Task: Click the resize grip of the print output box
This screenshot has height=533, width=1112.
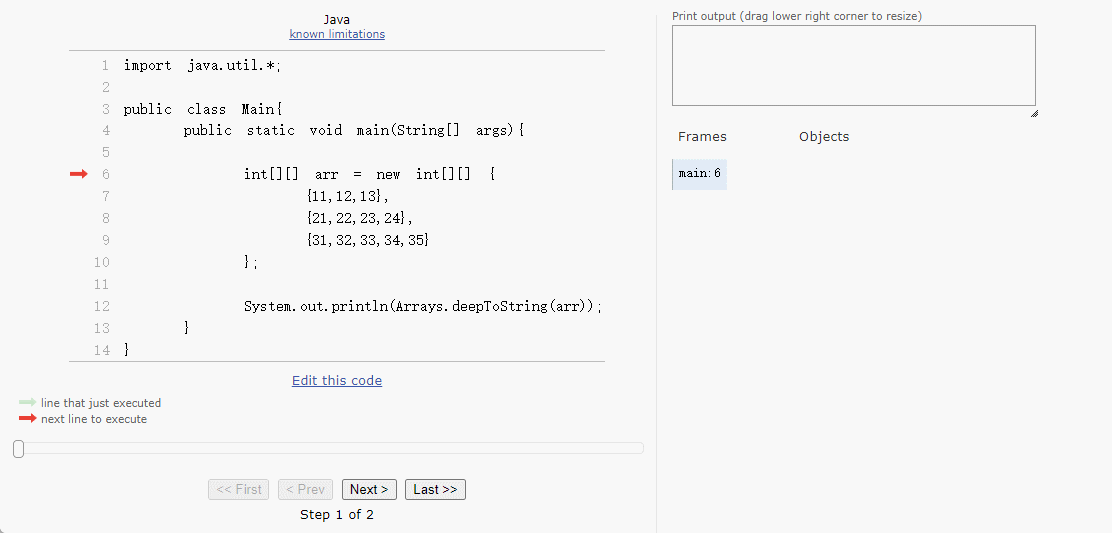Action: 1033,113
